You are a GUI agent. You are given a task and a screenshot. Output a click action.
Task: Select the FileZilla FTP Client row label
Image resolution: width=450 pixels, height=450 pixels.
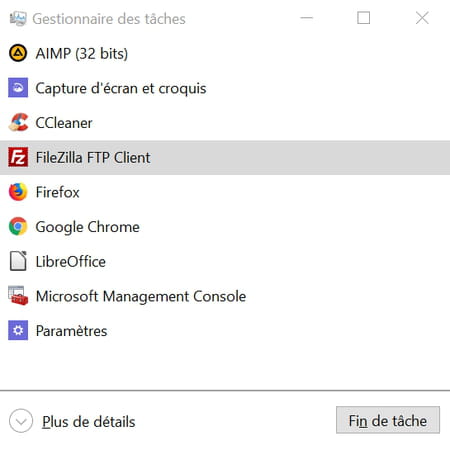pyautogui.click(x=93, y=157)
